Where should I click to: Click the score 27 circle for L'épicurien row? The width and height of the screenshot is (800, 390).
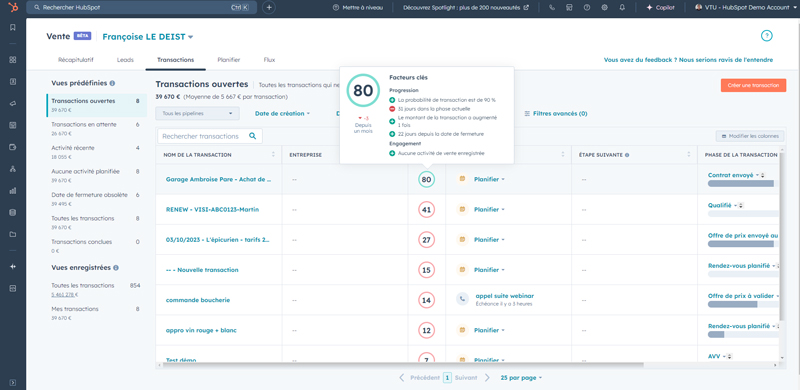point(427,239)
